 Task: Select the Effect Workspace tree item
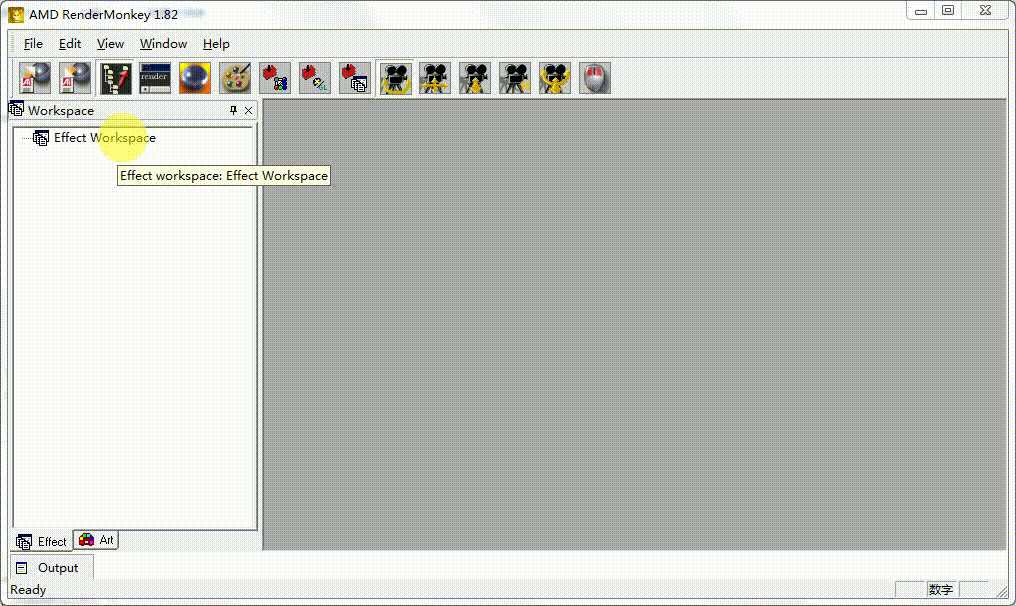point(104,137)
